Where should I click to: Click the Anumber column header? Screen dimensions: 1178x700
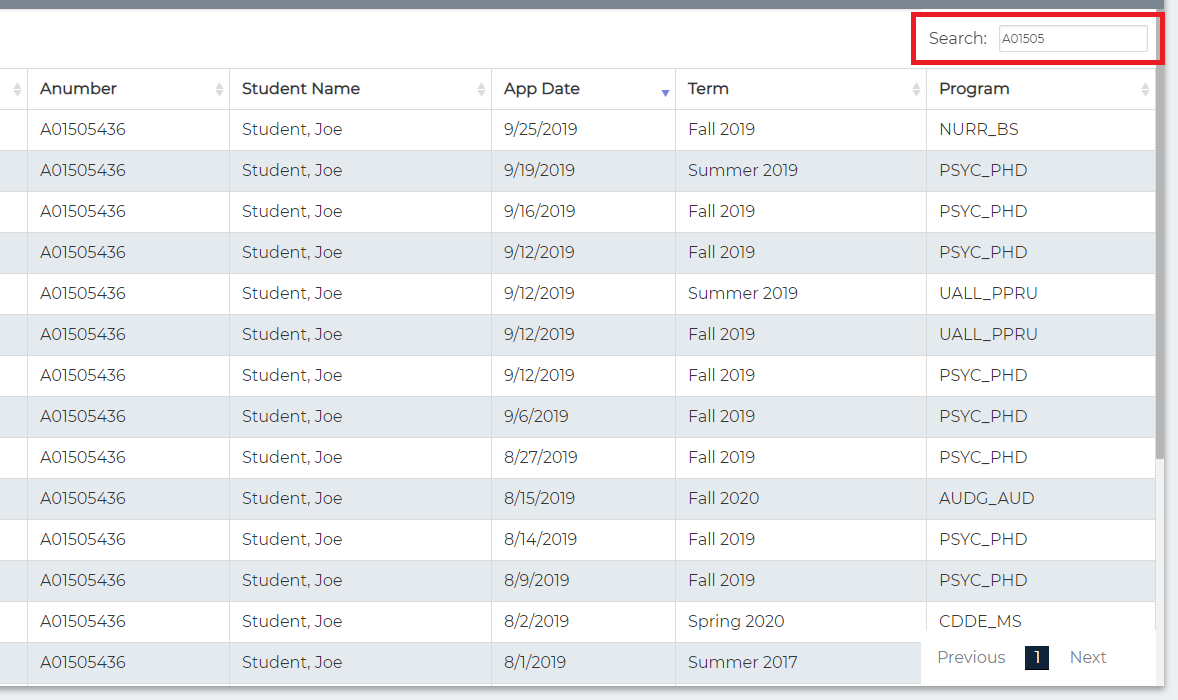coord(78,89)
